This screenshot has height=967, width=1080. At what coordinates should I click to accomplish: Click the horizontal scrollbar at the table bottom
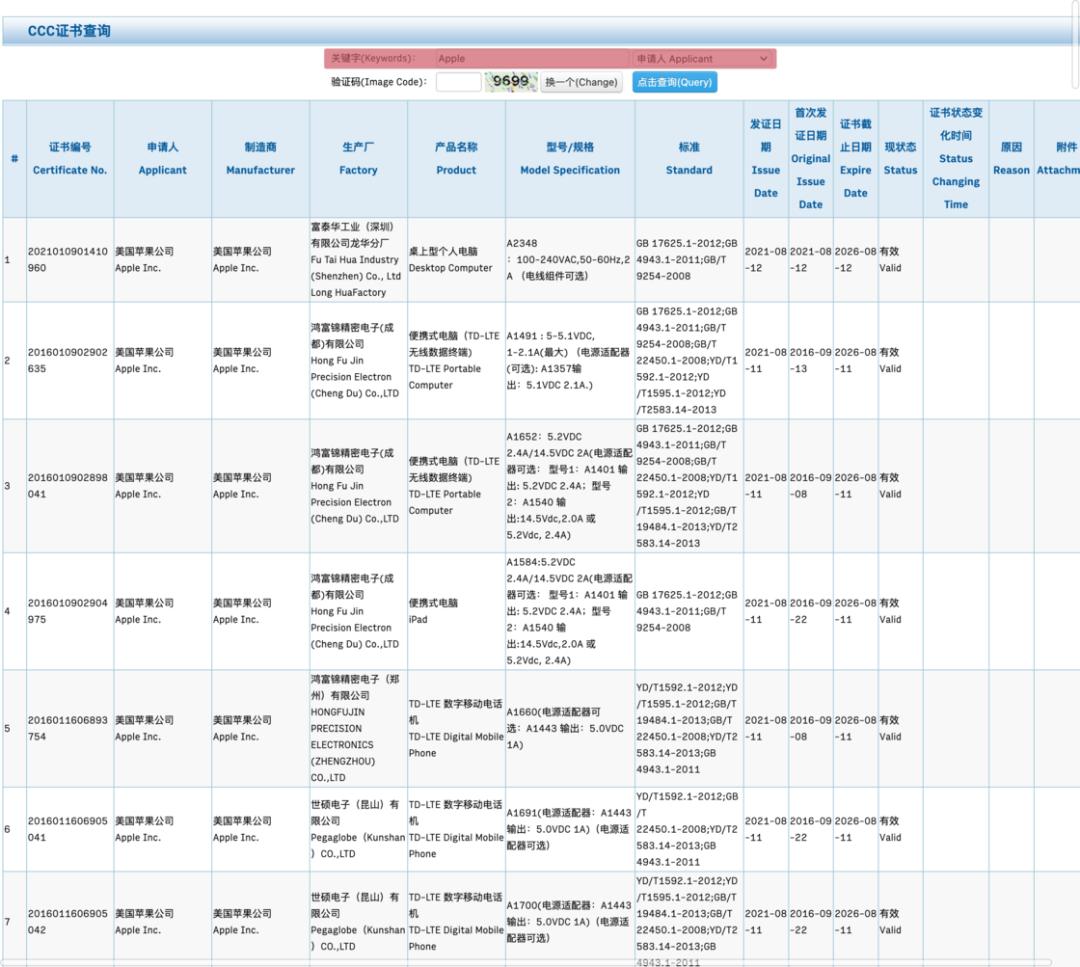coord(528,961)
